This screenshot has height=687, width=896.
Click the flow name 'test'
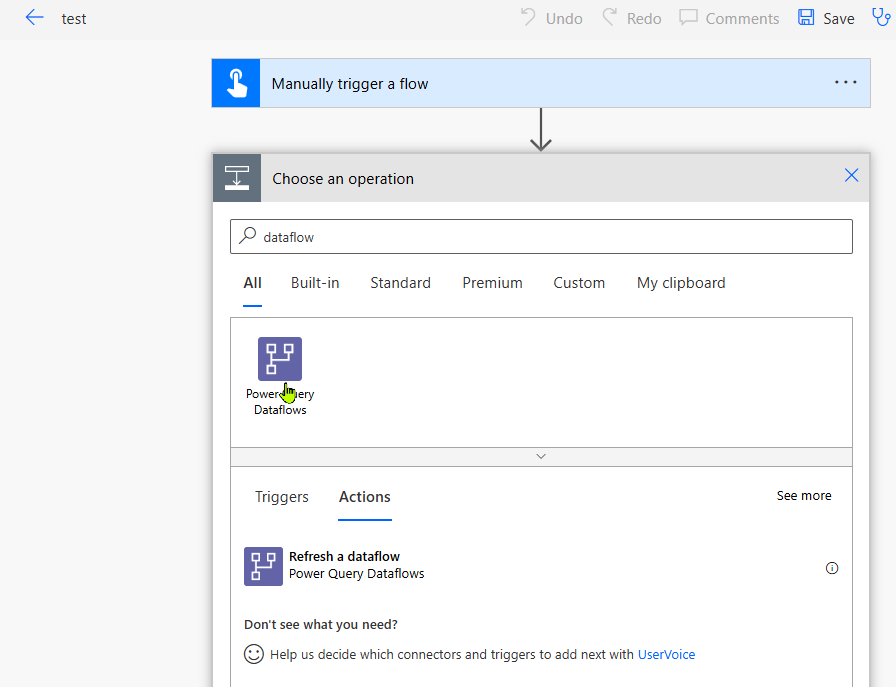74,19
